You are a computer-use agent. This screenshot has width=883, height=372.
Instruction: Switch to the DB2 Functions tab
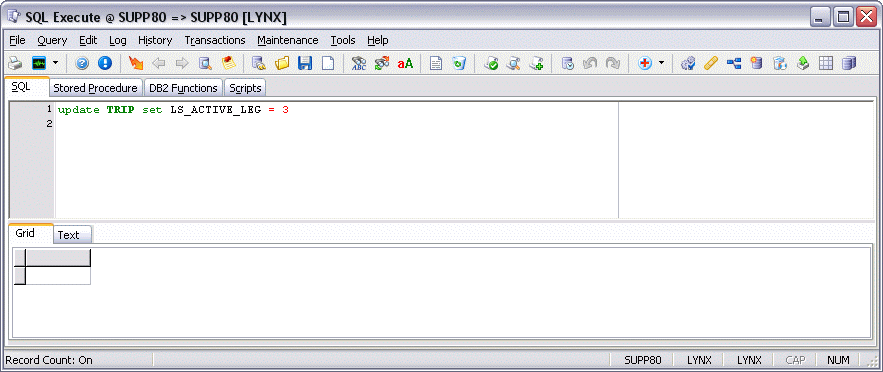183,88
